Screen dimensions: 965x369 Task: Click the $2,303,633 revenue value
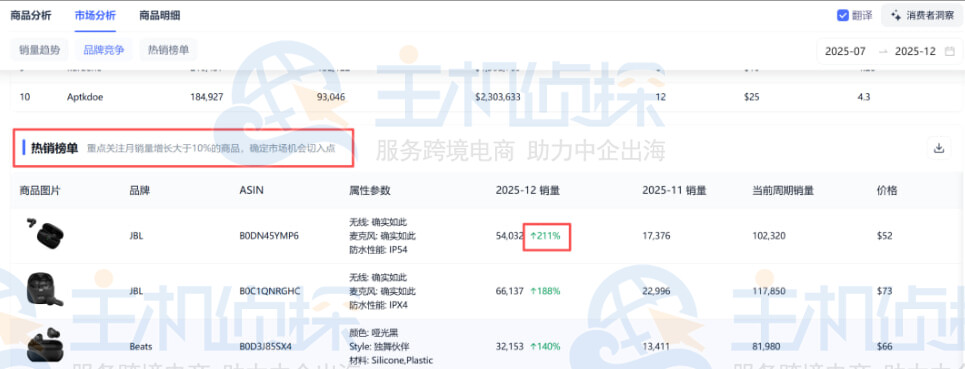point(499,97)
